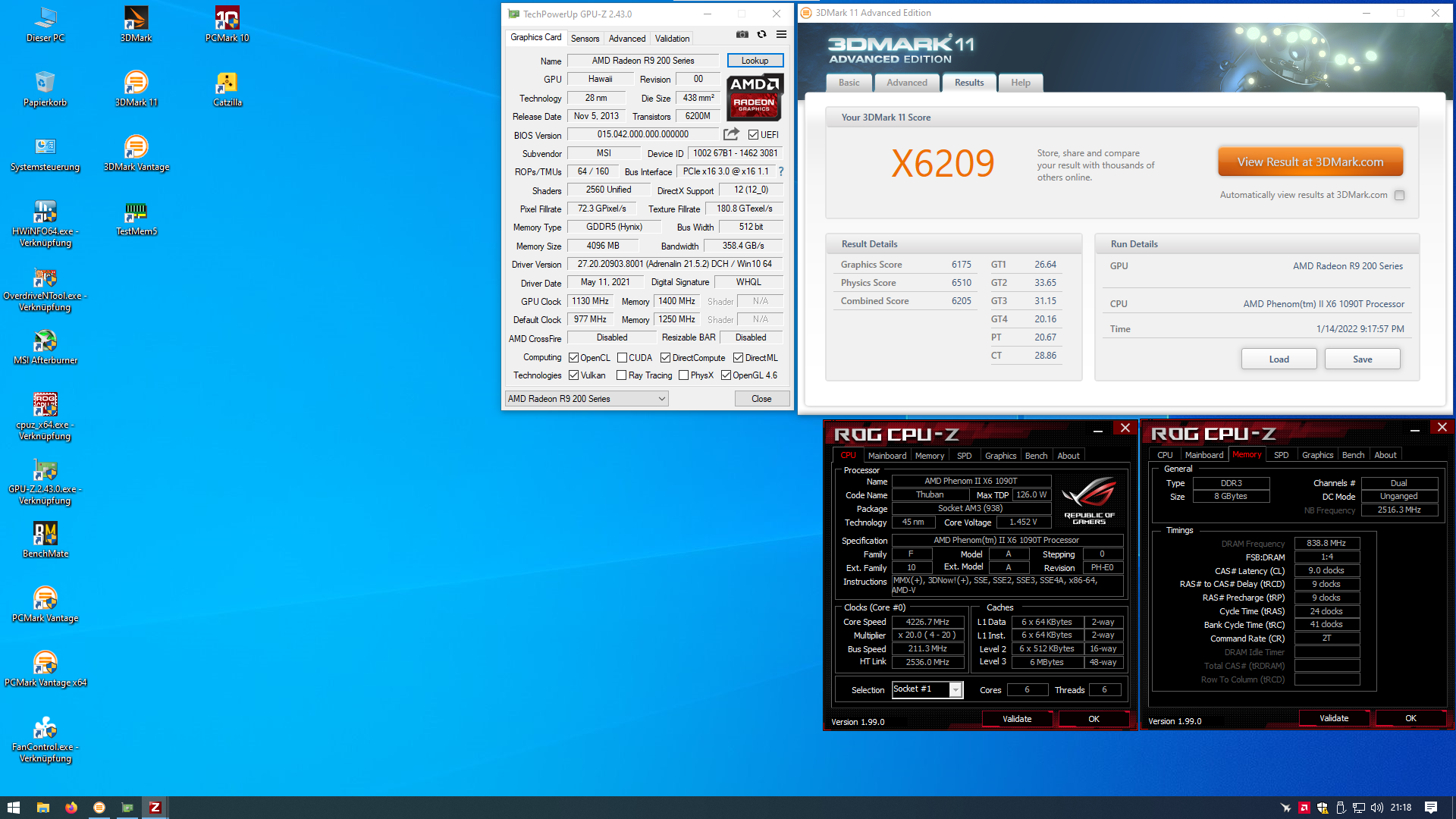The width and height of the screenshot is (1456, 819).
Task: Open GPU-Z.2.43.0.exe shortcut icon
Action: point(45,481)
